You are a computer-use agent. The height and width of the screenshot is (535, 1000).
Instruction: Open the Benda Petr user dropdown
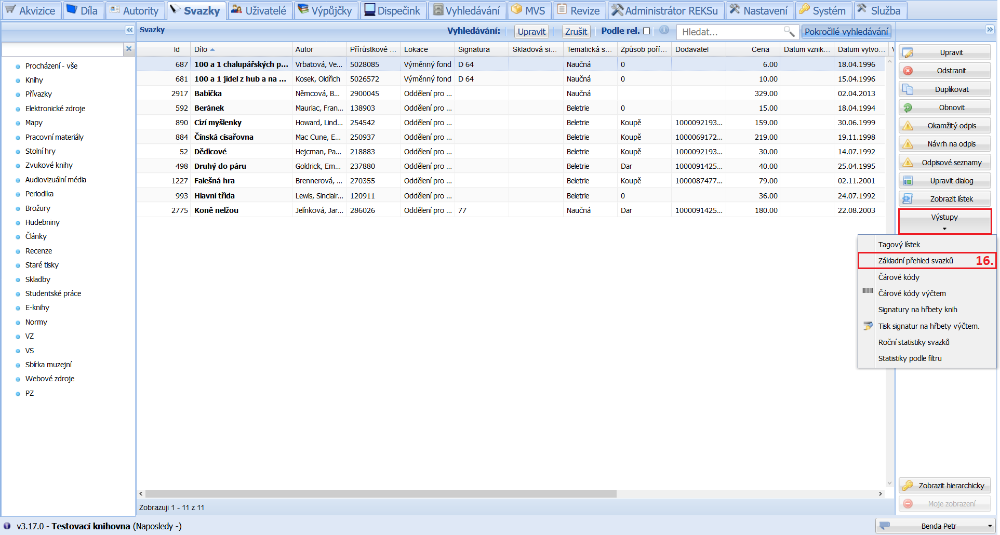pyautogui.click(x=937, y=525)
